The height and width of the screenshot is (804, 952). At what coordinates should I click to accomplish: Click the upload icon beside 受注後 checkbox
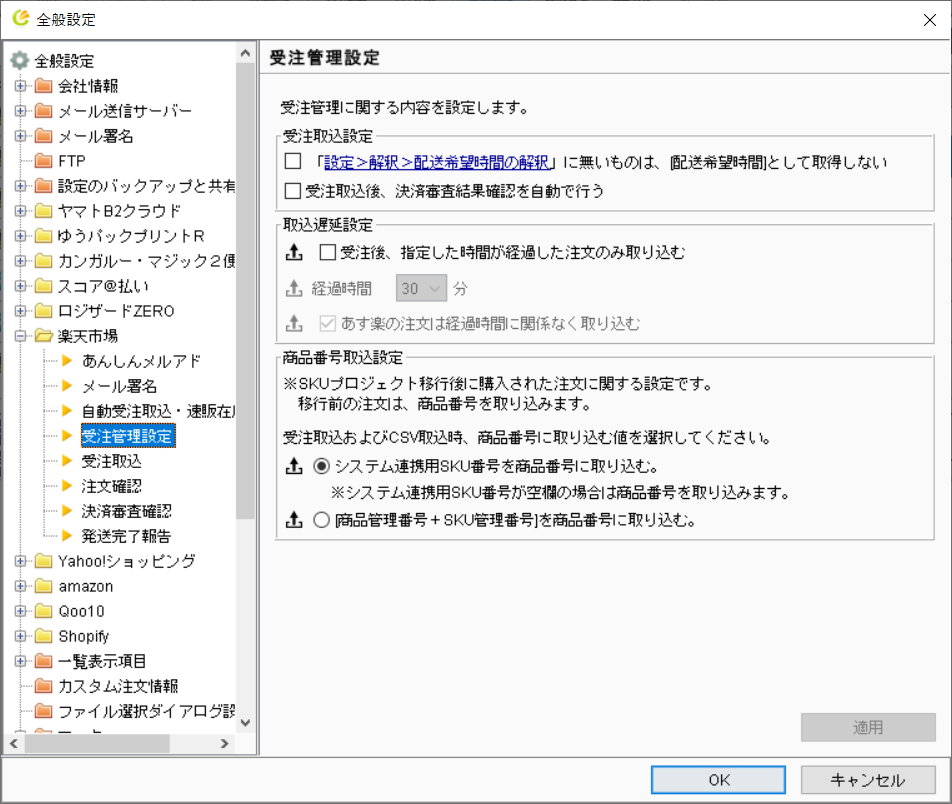[x=294, y=252]
